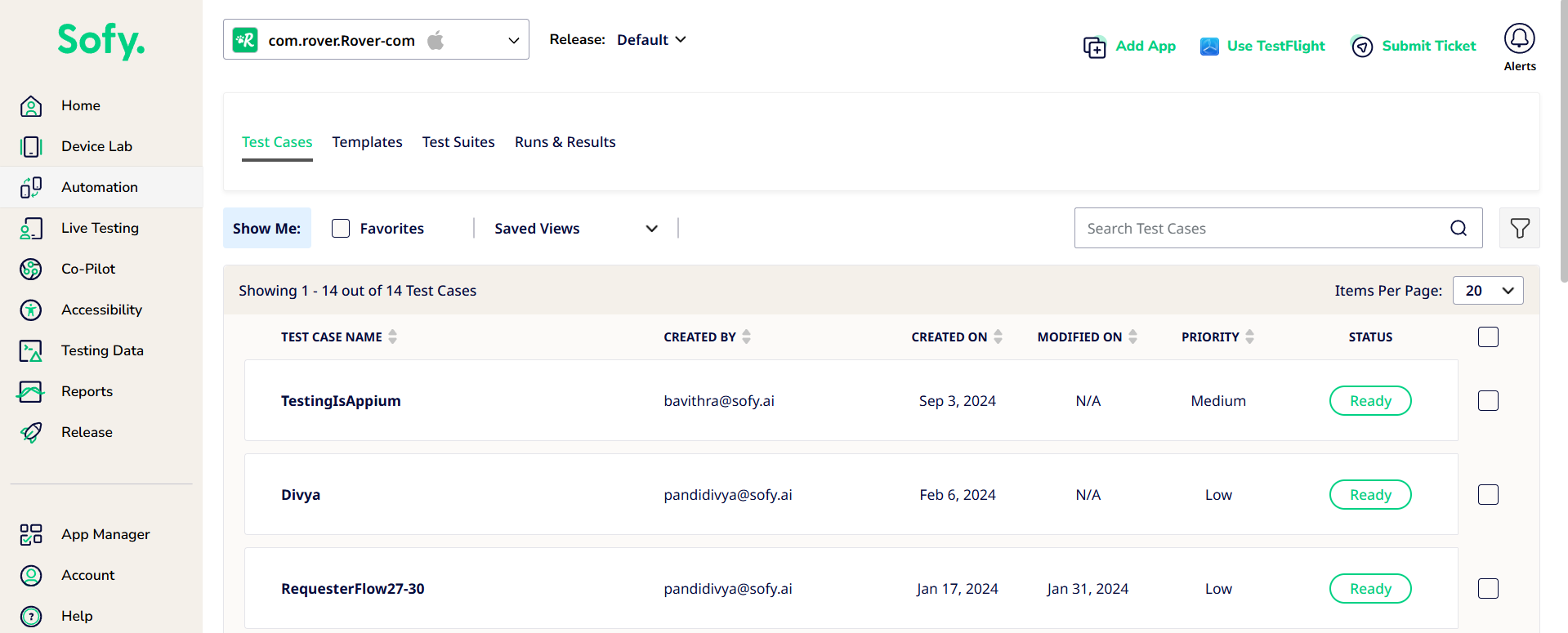Tick the select-all header checkbox
Viewport: 1568px width, 633px height.
pyautogui.click(x=1488, y=337)
